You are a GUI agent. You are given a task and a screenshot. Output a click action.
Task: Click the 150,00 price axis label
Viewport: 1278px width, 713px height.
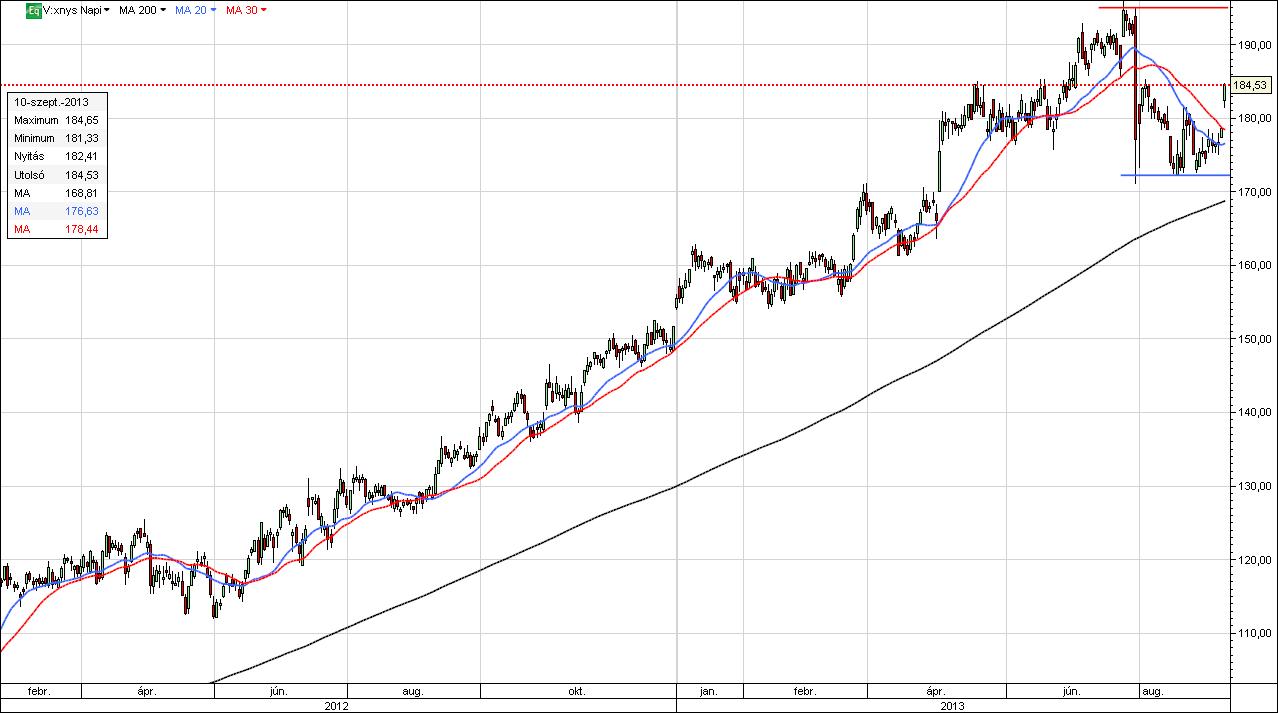click(x=1254, y=339)
